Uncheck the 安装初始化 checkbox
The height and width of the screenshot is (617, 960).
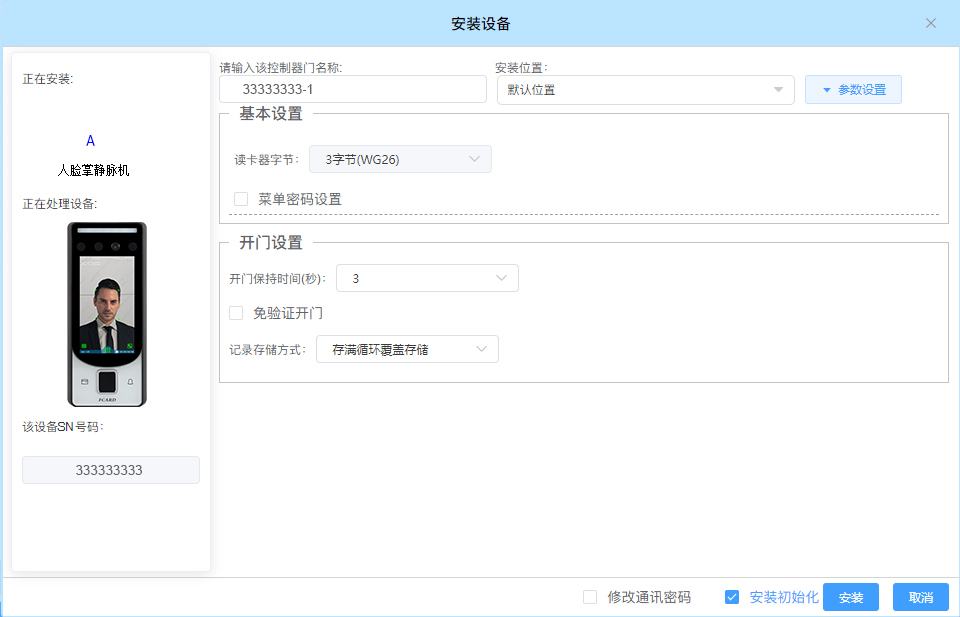(x=732, y=597)
